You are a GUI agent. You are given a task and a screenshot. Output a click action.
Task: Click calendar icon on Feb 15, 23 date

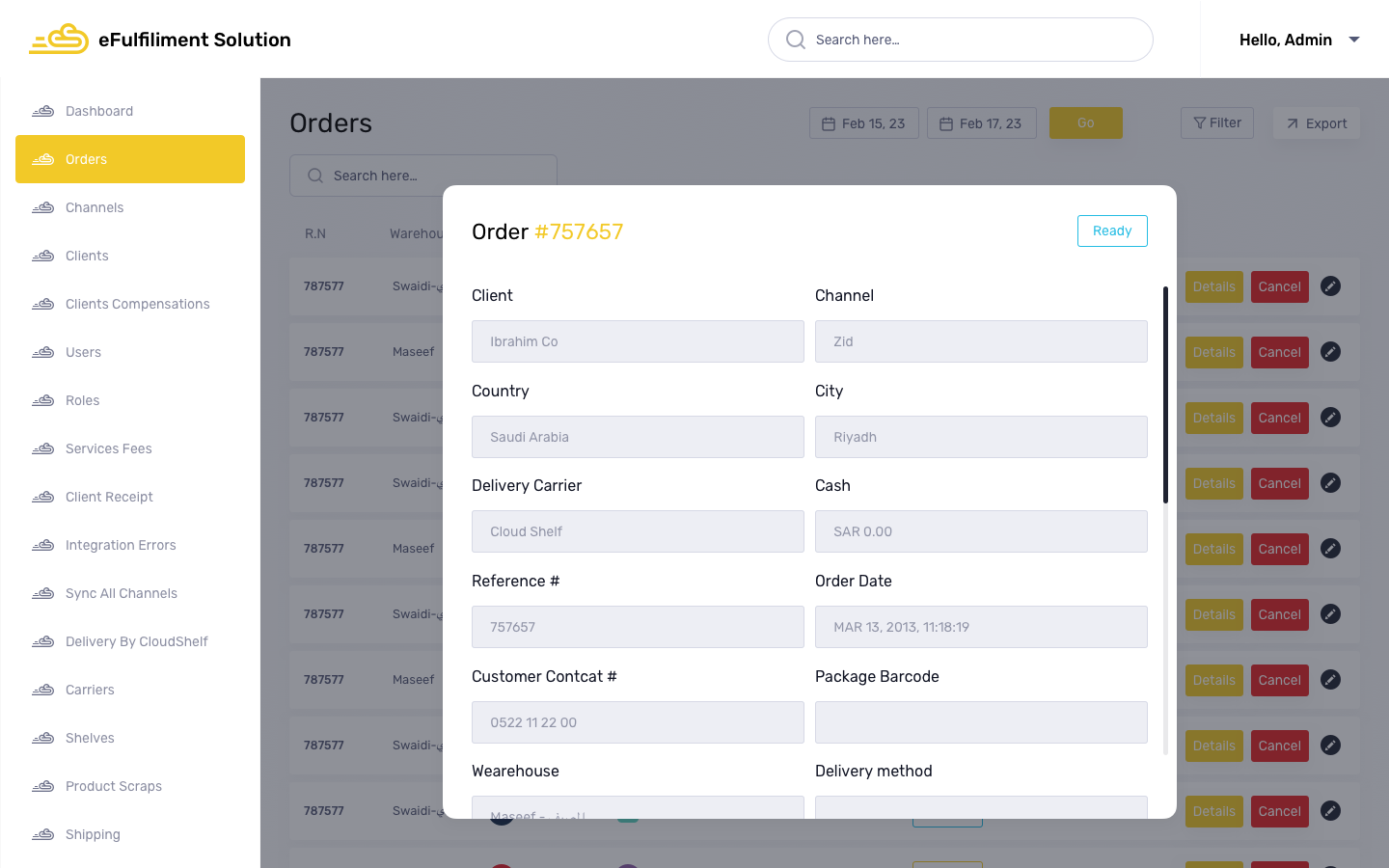(828, 123)
